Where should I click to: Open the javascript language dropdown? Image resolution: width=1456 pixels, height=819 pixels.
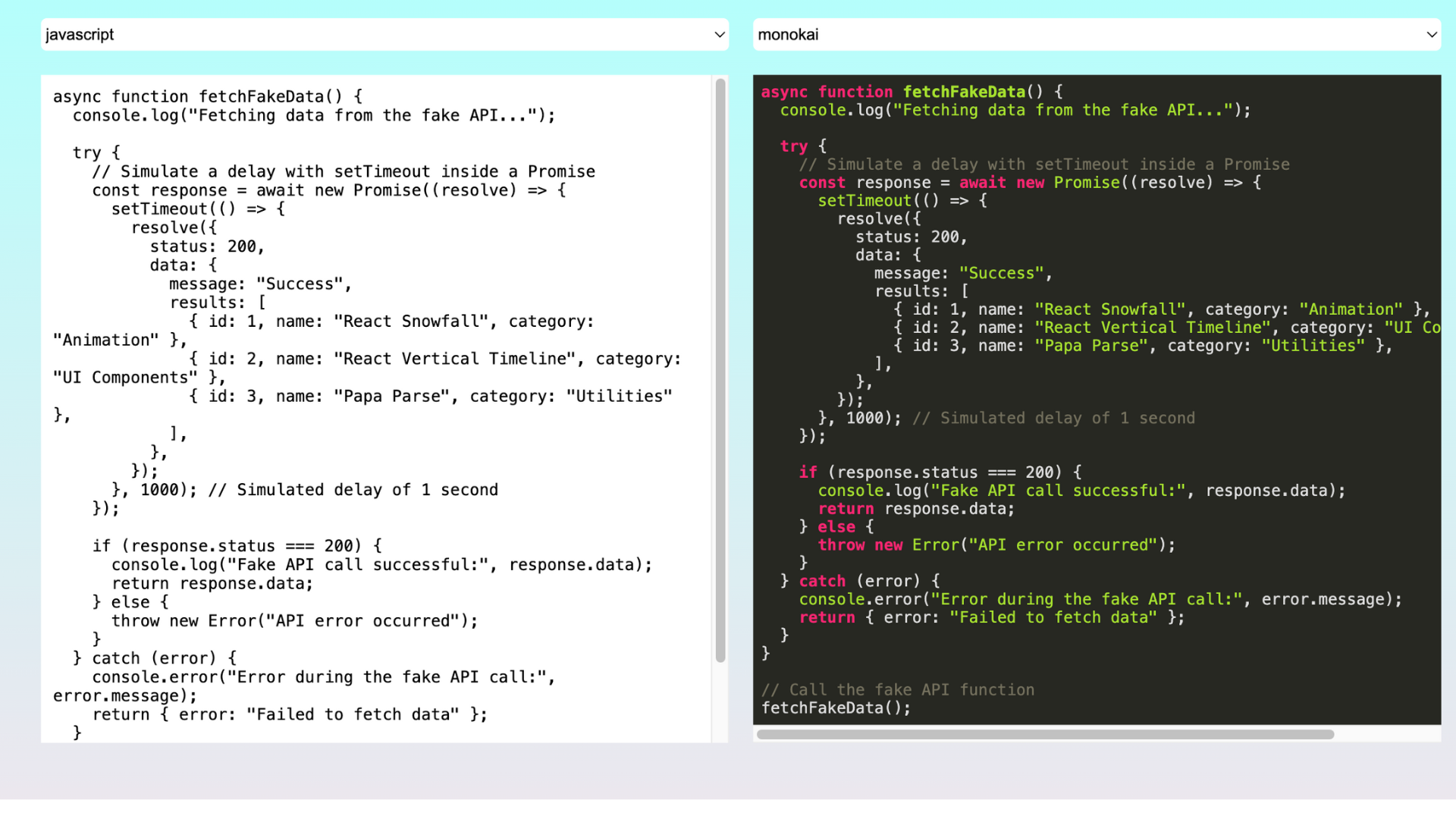click(384, 35)
